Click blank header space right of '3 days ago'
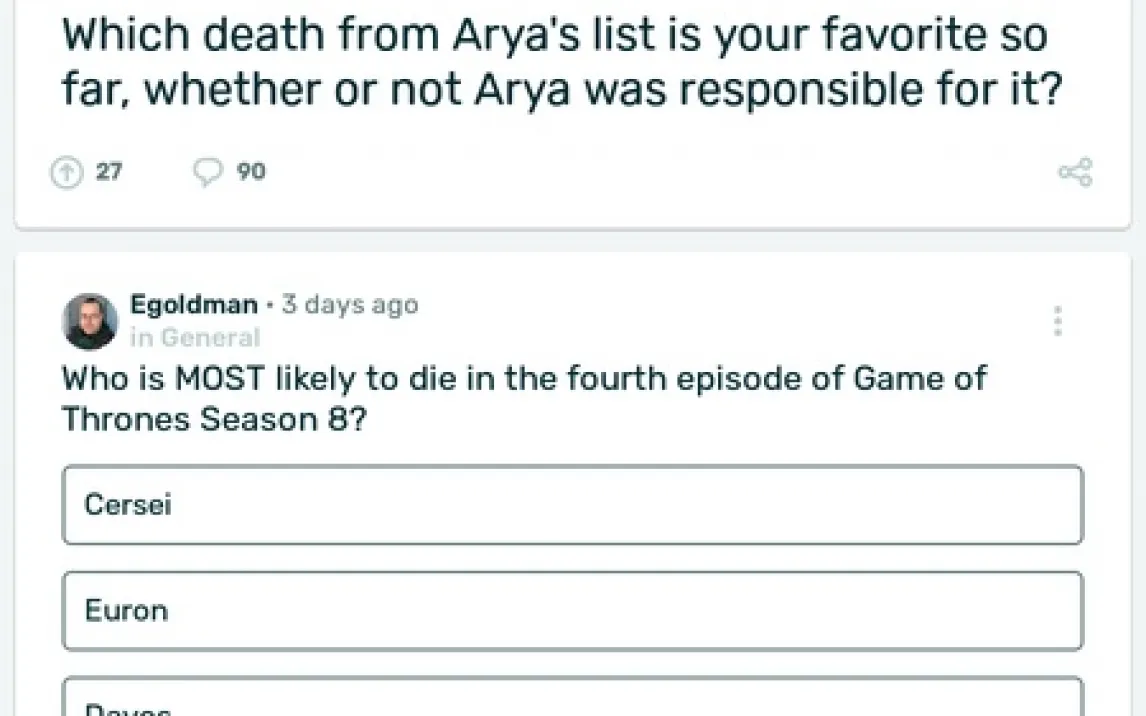The width and height of the screenshot is (1146, 716). (700, 305)
